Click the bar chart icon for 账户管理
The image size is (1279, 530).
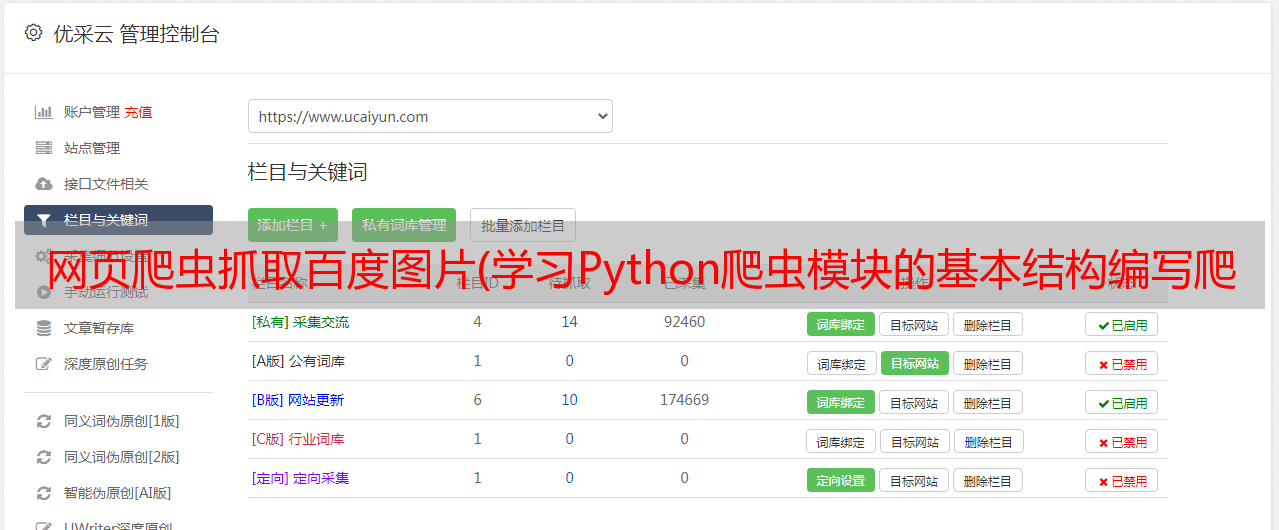click(43, 112)
